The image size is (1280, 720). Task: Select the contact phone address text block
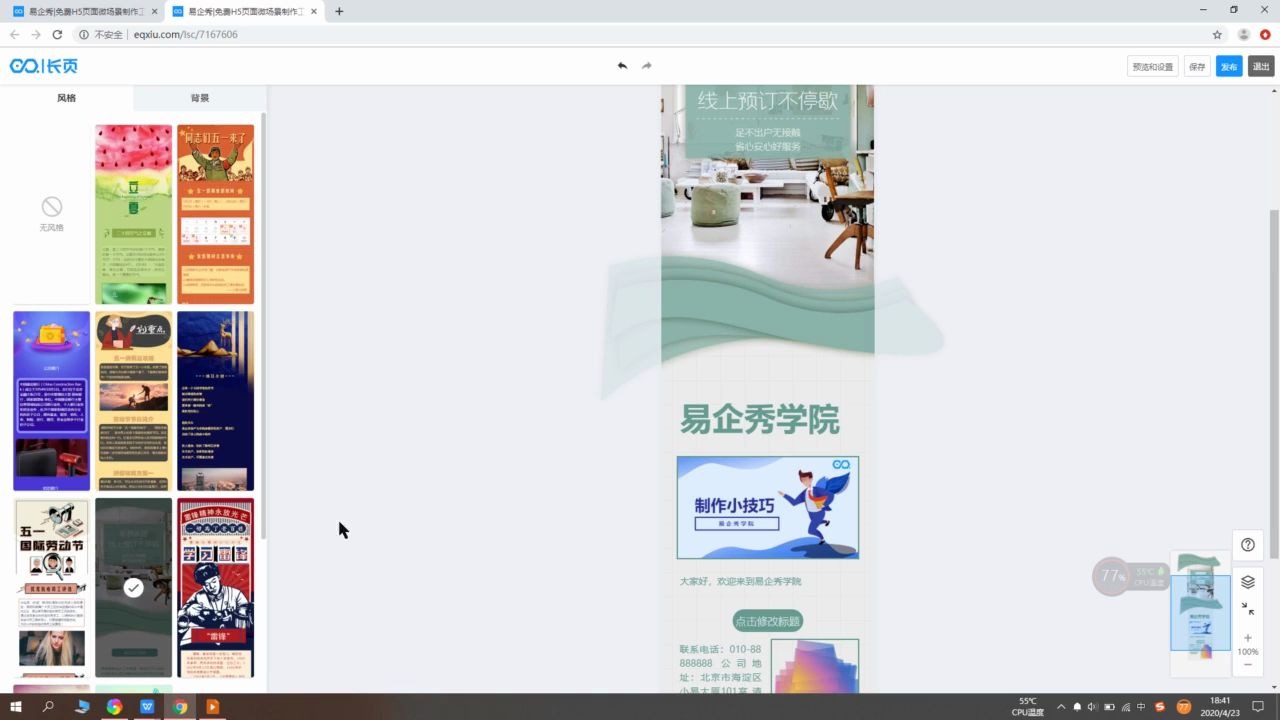(x=720, y=670)
